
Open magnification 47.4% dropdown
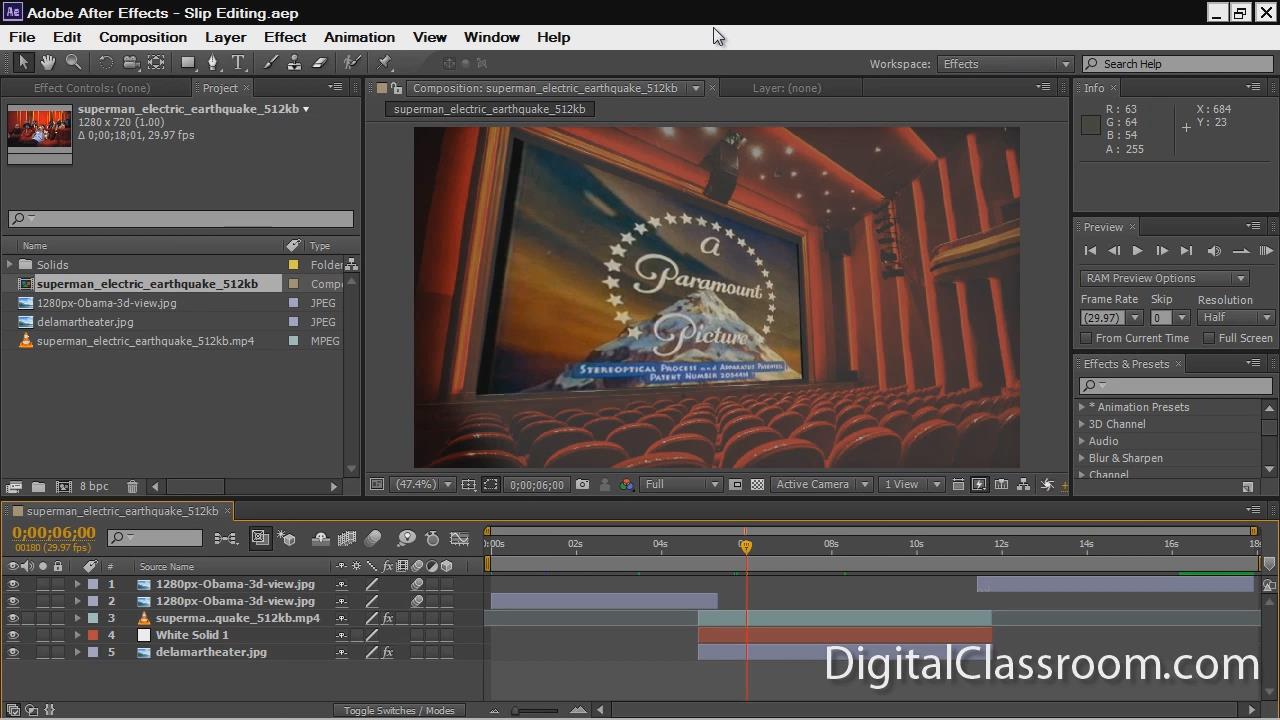421,485
